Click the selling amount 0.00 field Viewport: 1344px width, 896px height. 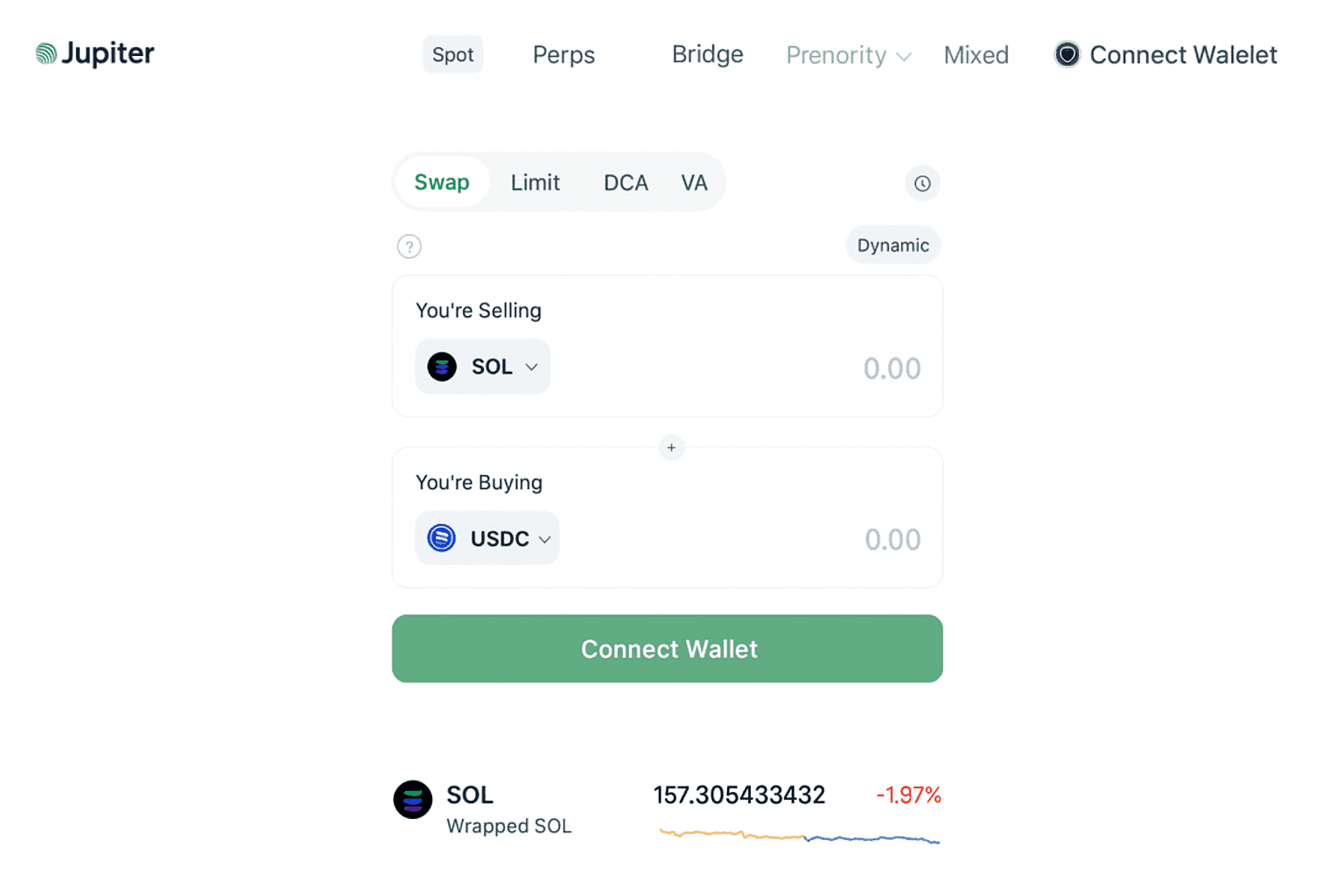(891, 368)
